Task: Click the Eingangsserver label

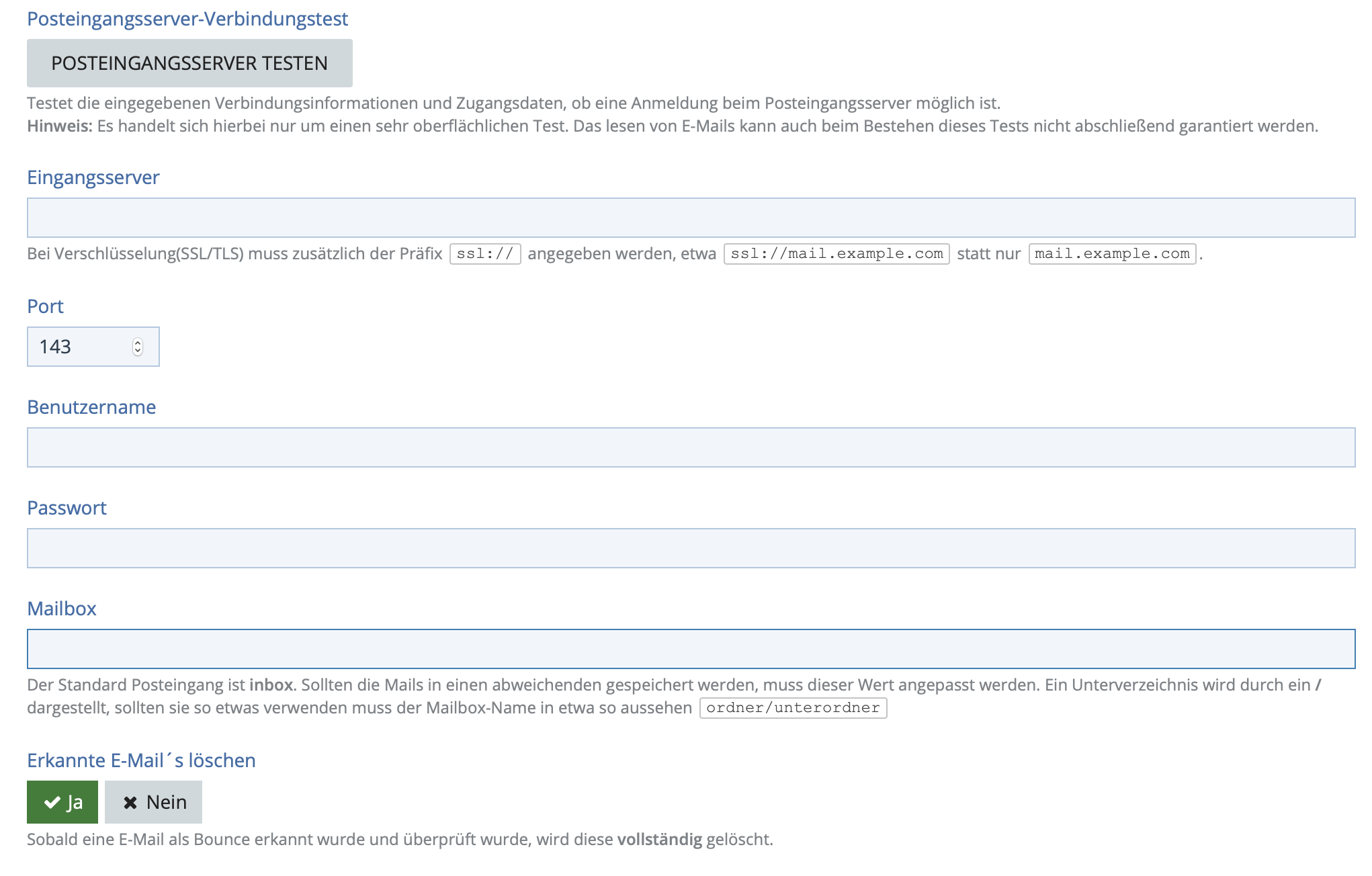Action: [x=93, y=177]
